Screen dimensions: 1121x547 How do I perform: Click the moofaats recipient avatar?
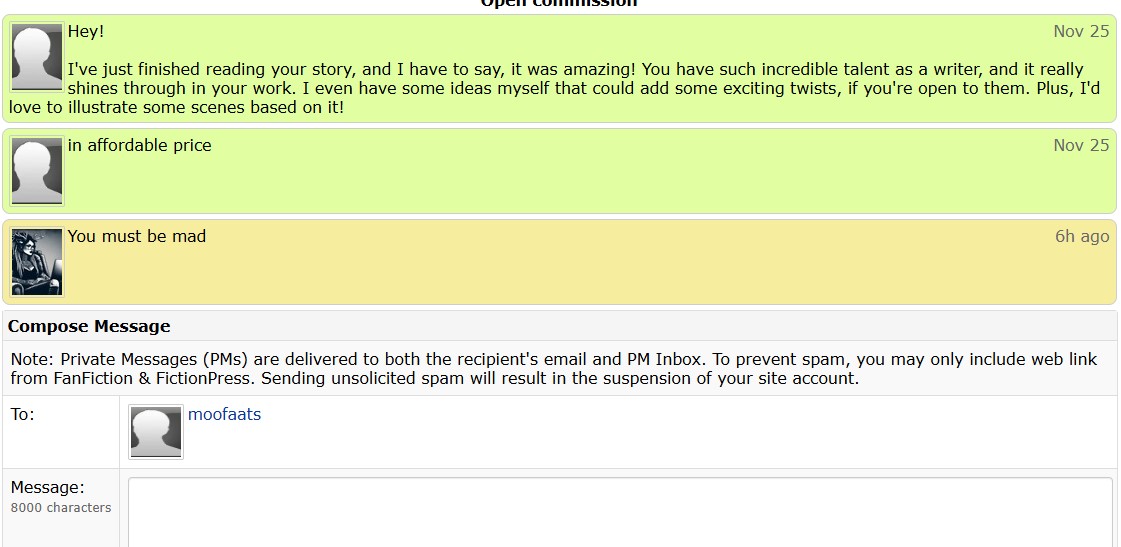pyautogui.click(x=156, y=432)
